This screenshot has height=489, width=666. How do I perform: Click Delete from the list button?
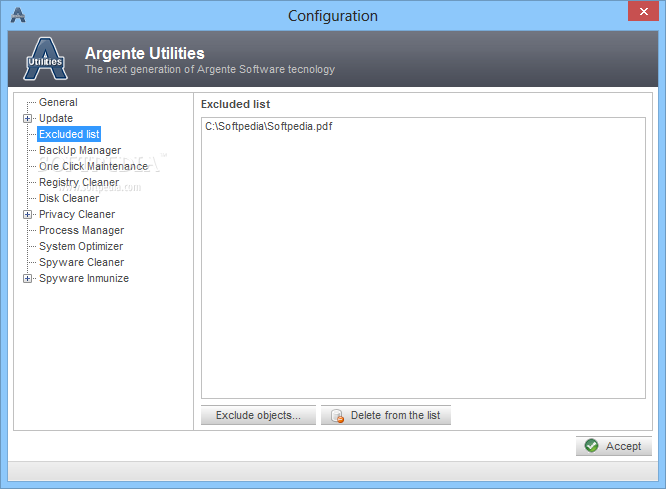pos(386,416)
